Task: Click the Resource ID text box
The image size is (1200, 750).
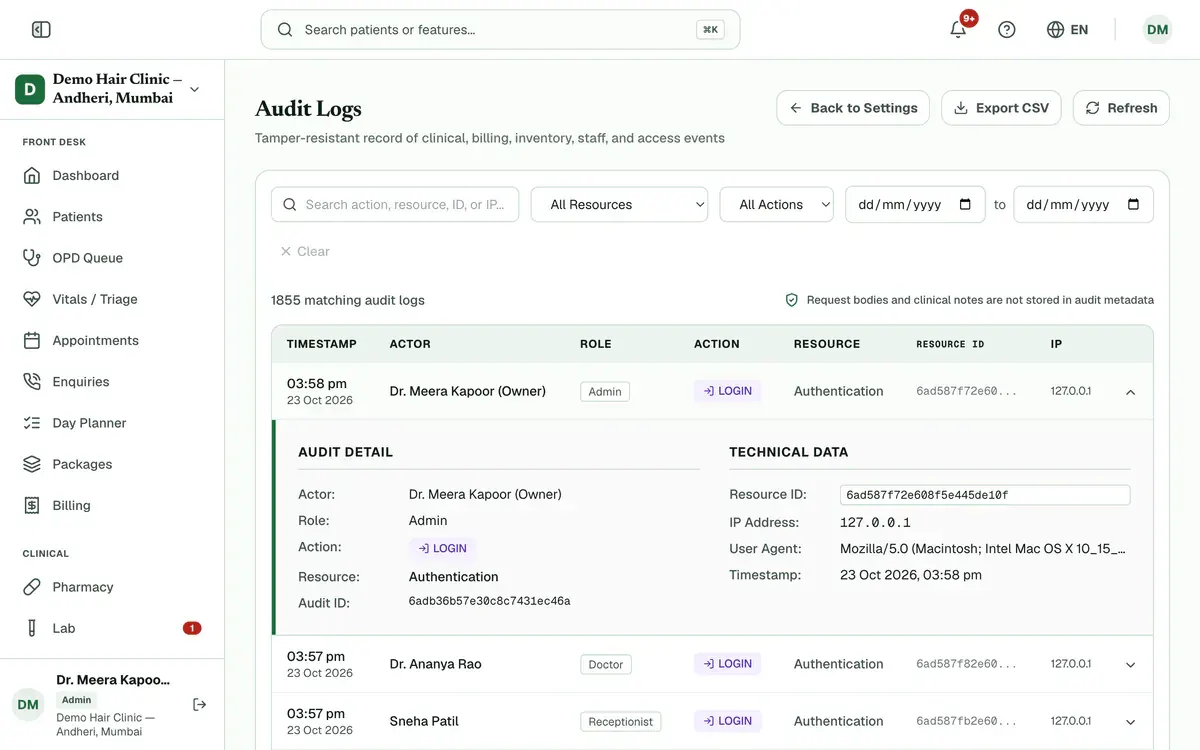Action: [985, 495]
